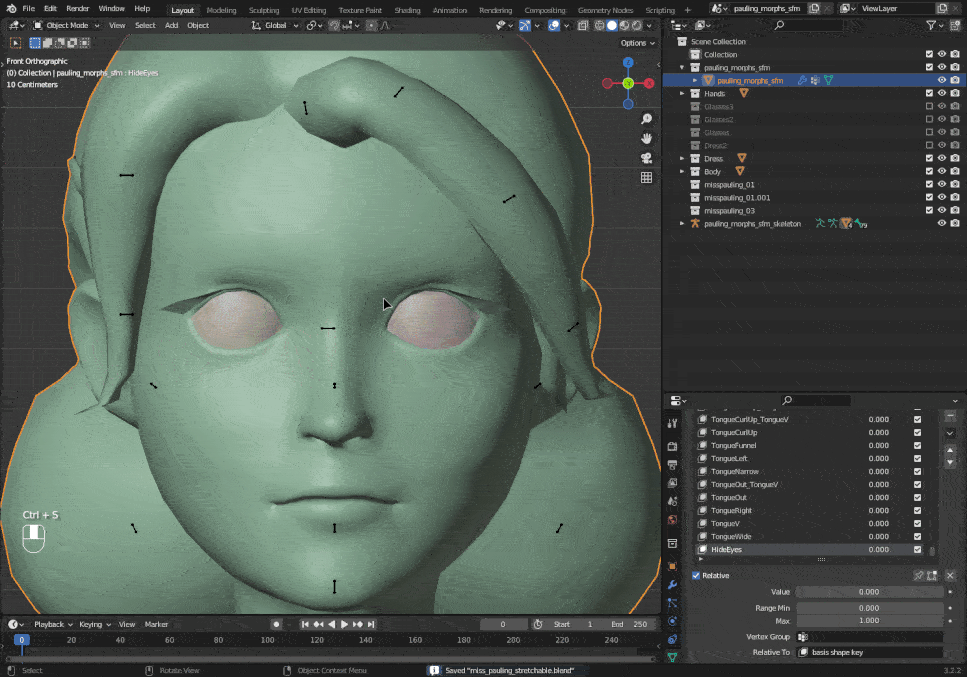This screenshot has width=967, height=677.
Task: Click the zoom magnifier gizmo in viewport
Action: pos(646,118)
